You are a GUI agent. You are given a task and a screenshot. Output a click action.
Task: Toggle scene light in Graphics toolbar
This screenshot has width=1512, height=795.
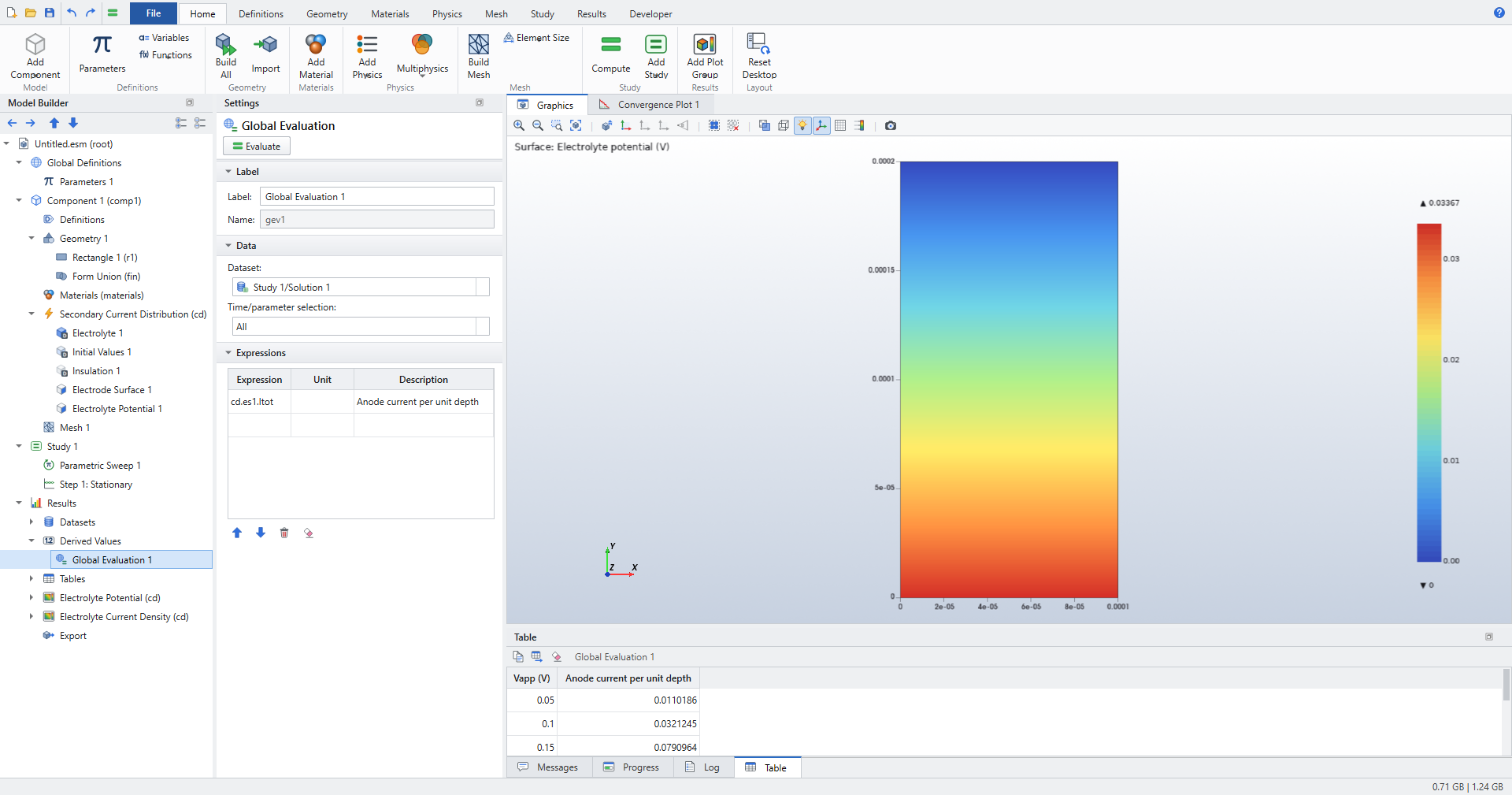point(802,125)
